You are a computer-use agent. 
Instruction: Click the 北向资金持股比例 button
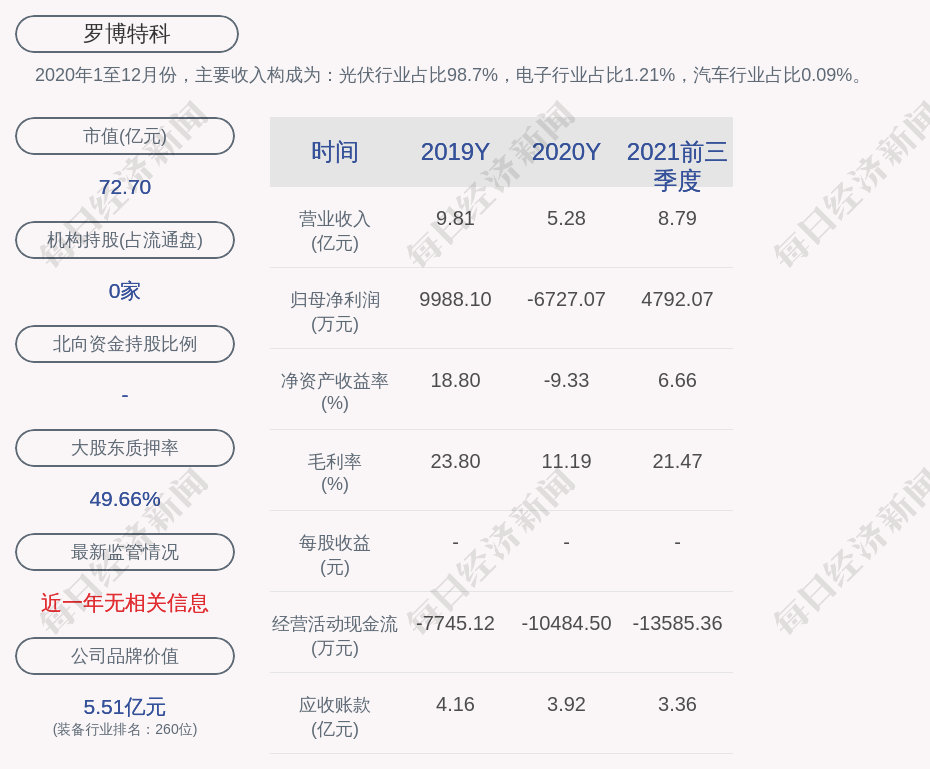click(124, 344)
